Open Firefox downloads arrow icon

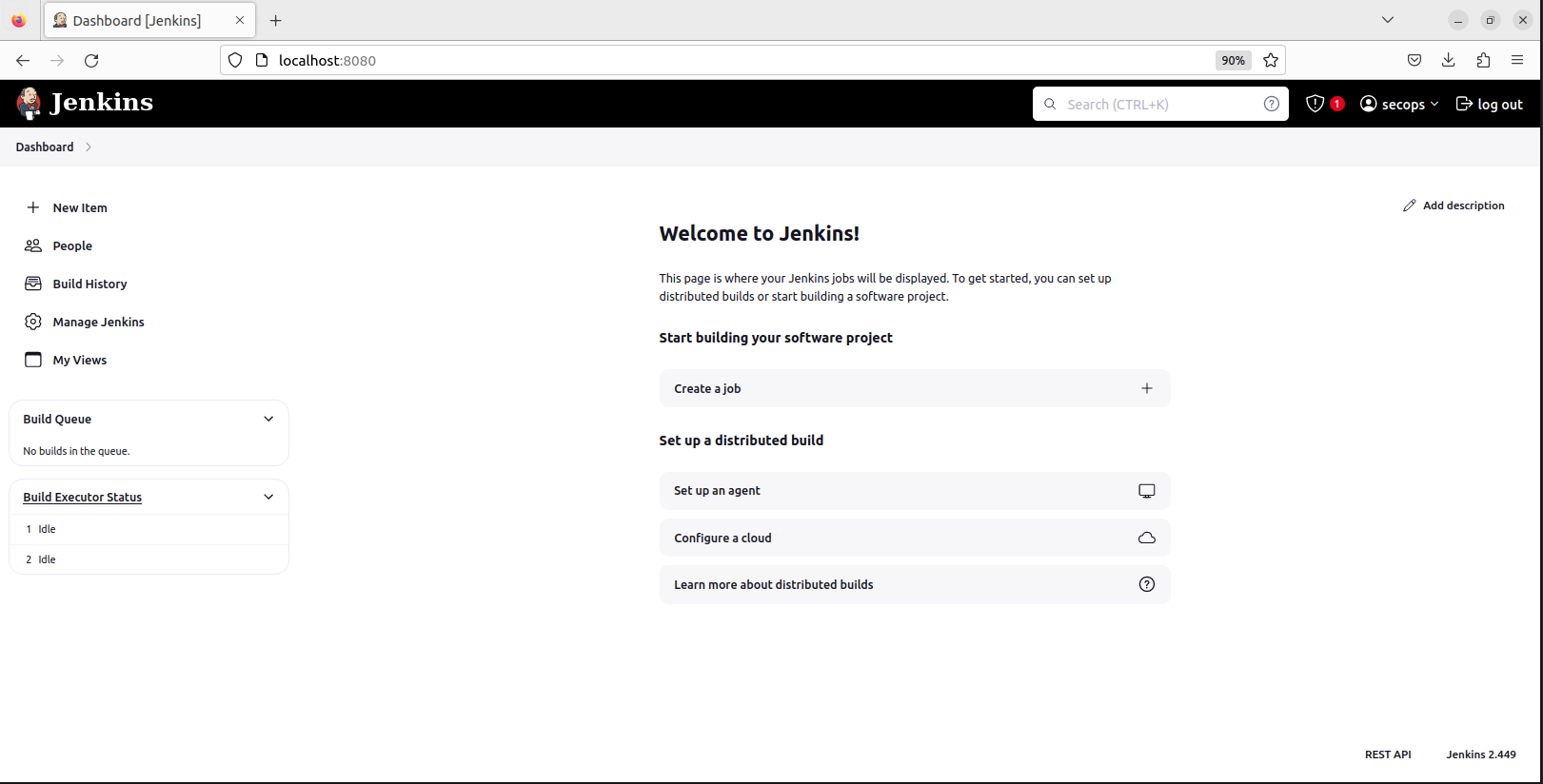click(1449, 60)
